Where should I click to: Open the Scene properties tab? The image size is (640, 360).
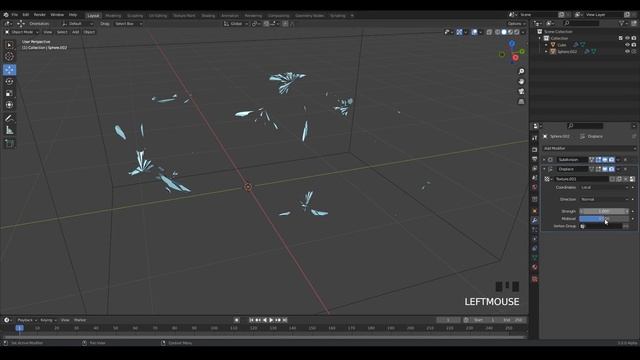click(x=535, y=178)
